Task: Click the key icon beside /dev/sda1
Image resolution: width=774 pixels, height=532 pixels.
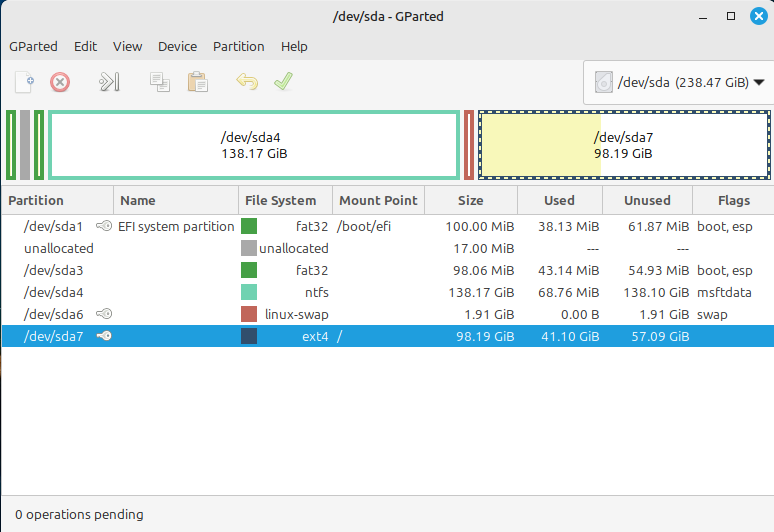Action: coord(104,226)
